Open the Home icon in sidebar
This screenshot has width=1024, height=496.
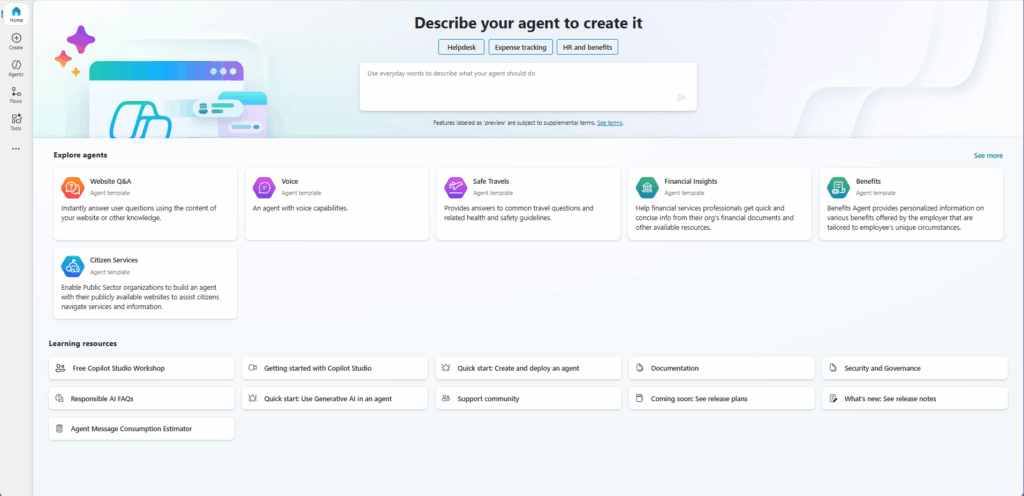coord(16,11)
